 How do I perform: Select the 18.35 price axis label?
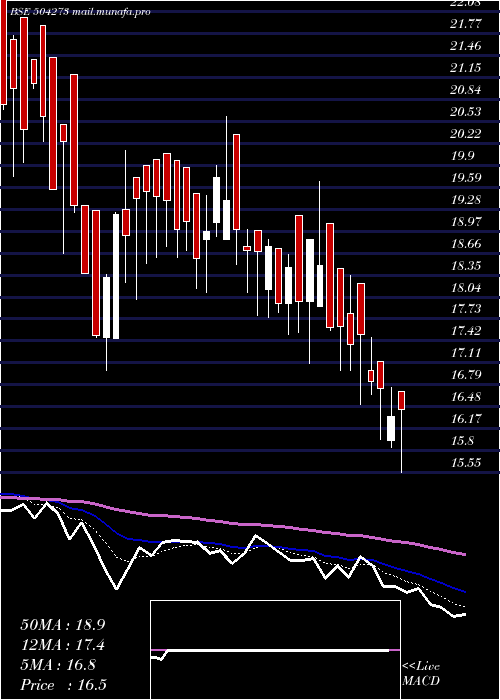tap(466, 266)
